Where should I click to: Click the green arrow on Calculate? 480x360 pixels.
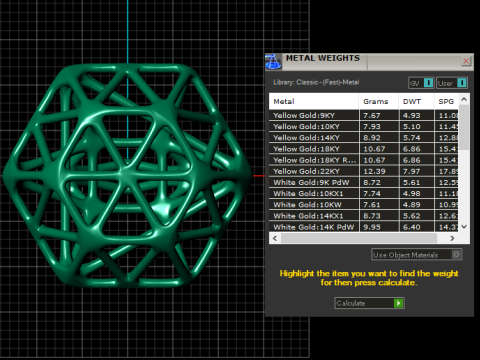click(399, 303)
